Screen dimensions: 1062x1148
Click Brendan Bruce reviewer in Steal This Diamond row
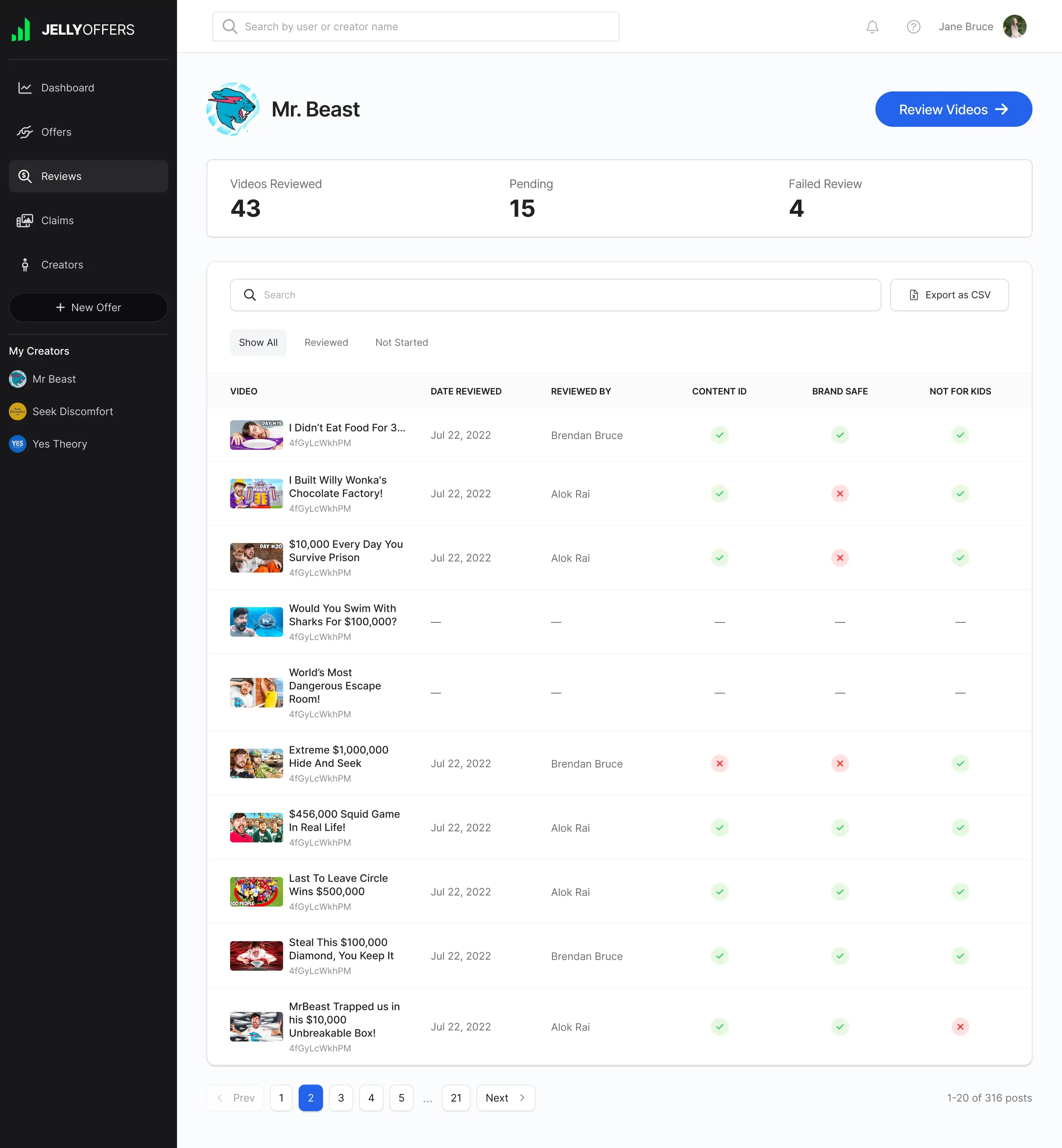tap(587, 956)
